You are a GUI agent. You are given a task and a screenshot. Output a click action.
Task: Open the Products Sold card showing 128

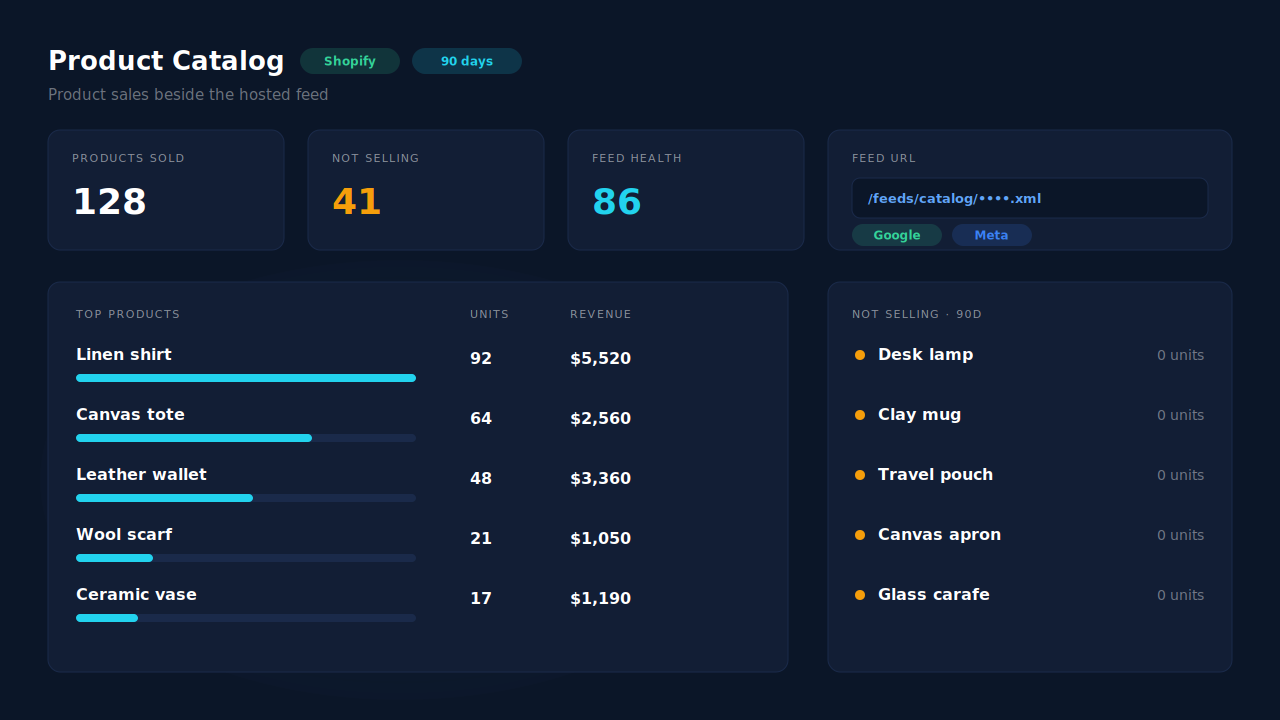tap(166, 190)
